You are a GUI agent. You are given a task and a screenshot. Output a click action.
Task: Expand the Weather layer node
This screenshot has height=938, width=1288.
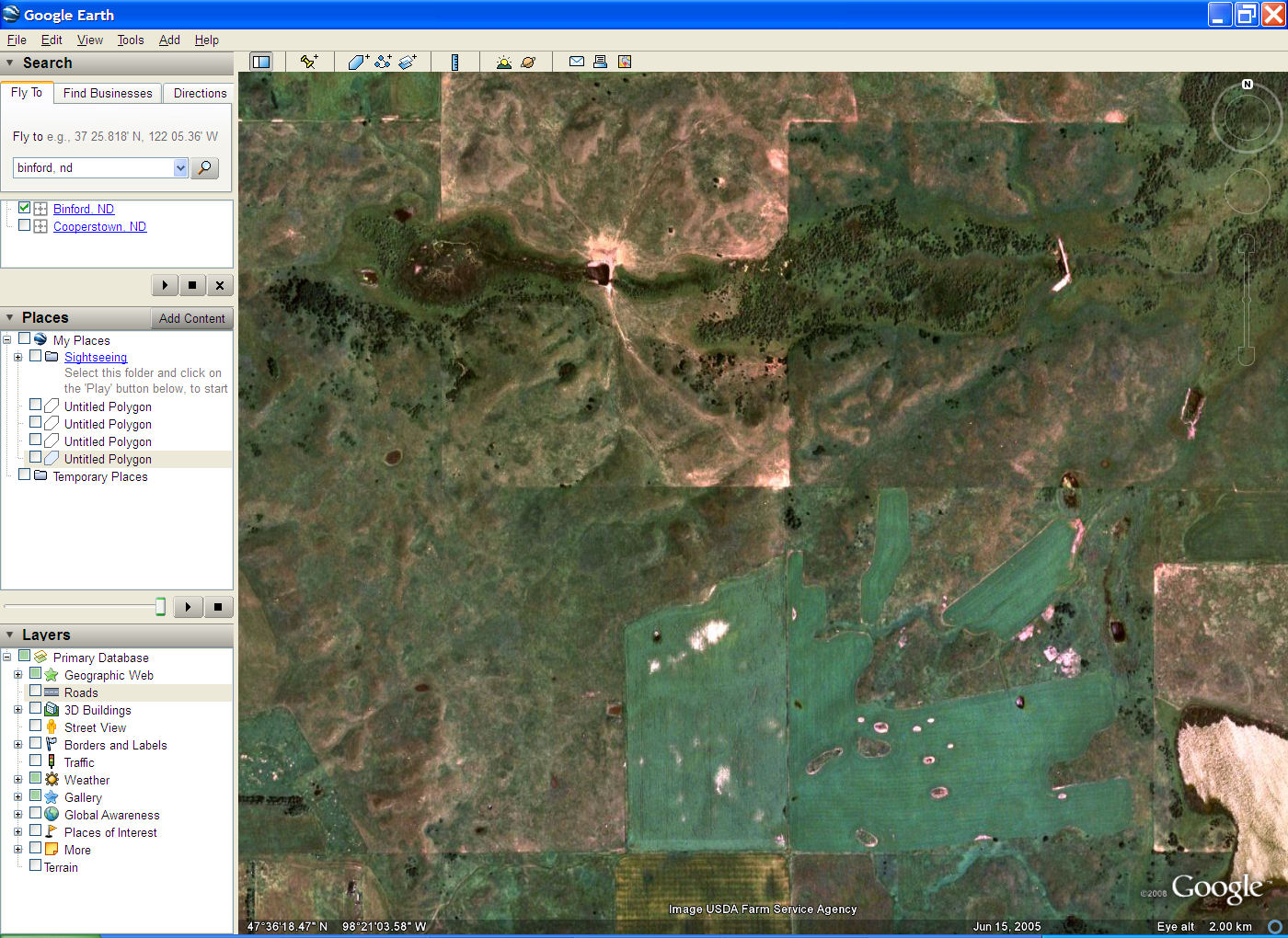pyautogui.click(x=17, y=779)
